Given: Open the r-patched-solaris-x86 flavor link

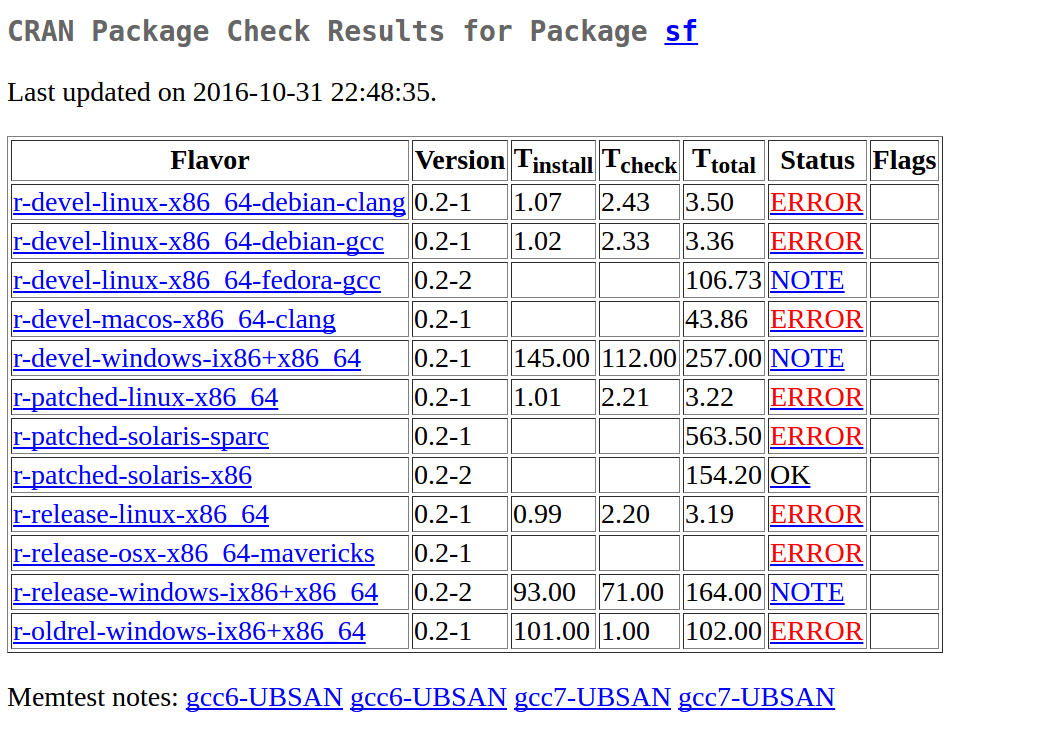Looking at the screenshot, I should (132, 476).
